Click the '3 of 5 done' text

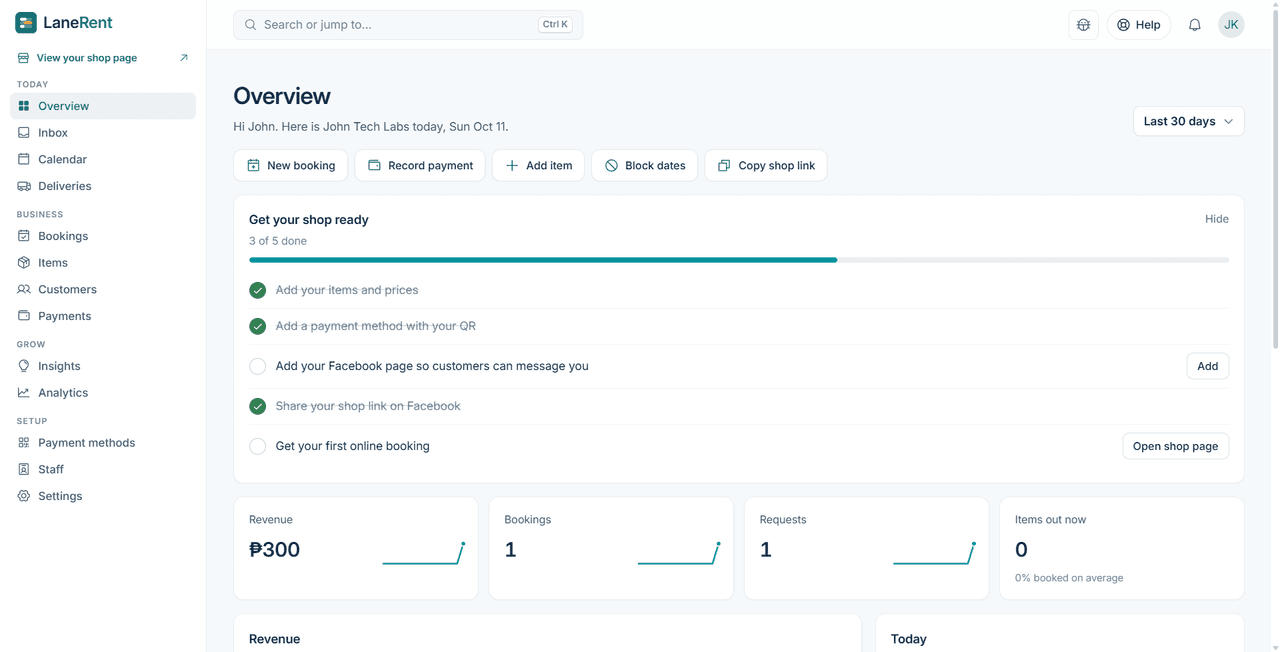point(278,241)
